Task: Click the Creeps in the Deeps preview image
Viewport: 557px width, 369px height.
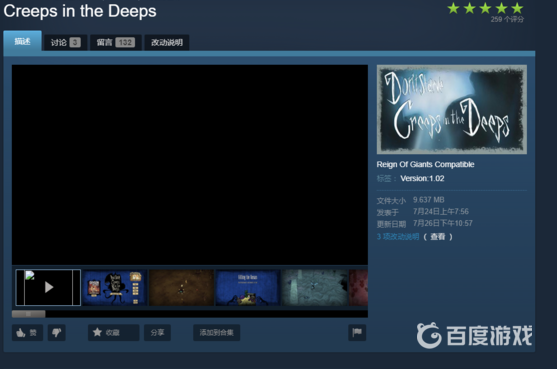Action: point(452,109)
